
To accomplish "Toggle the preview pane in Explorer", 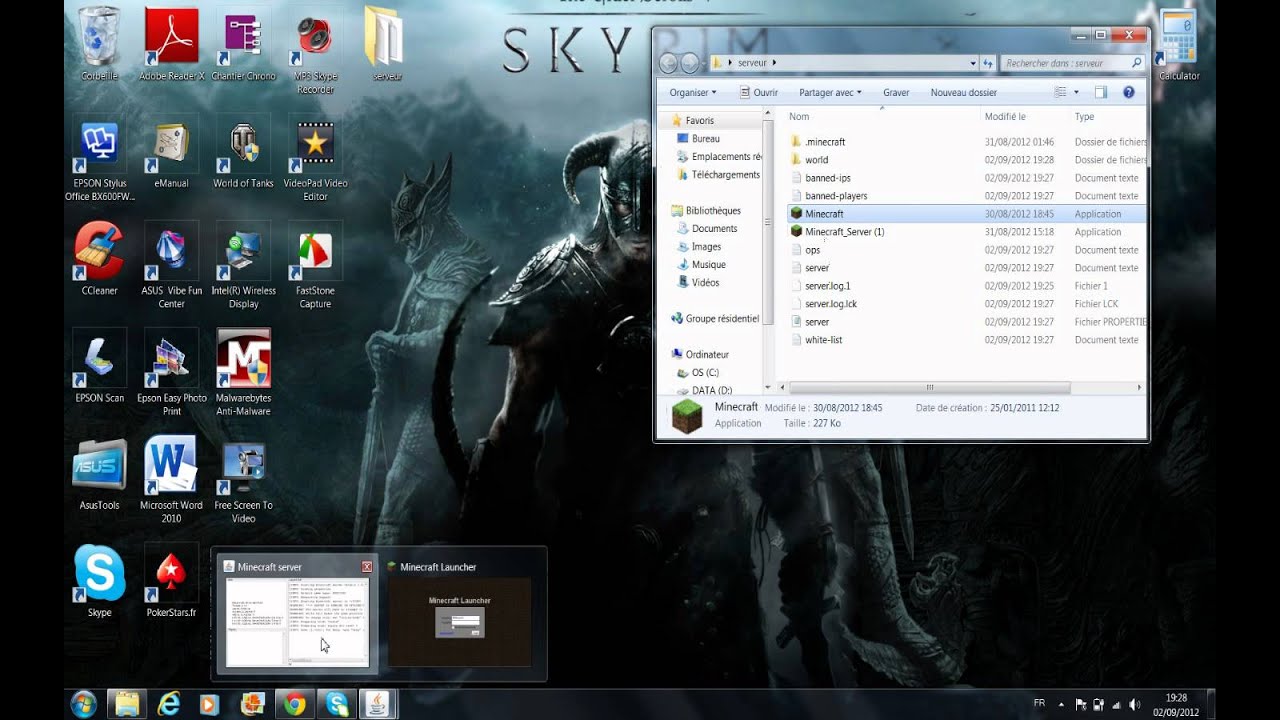I will (x=1100, y=92).
